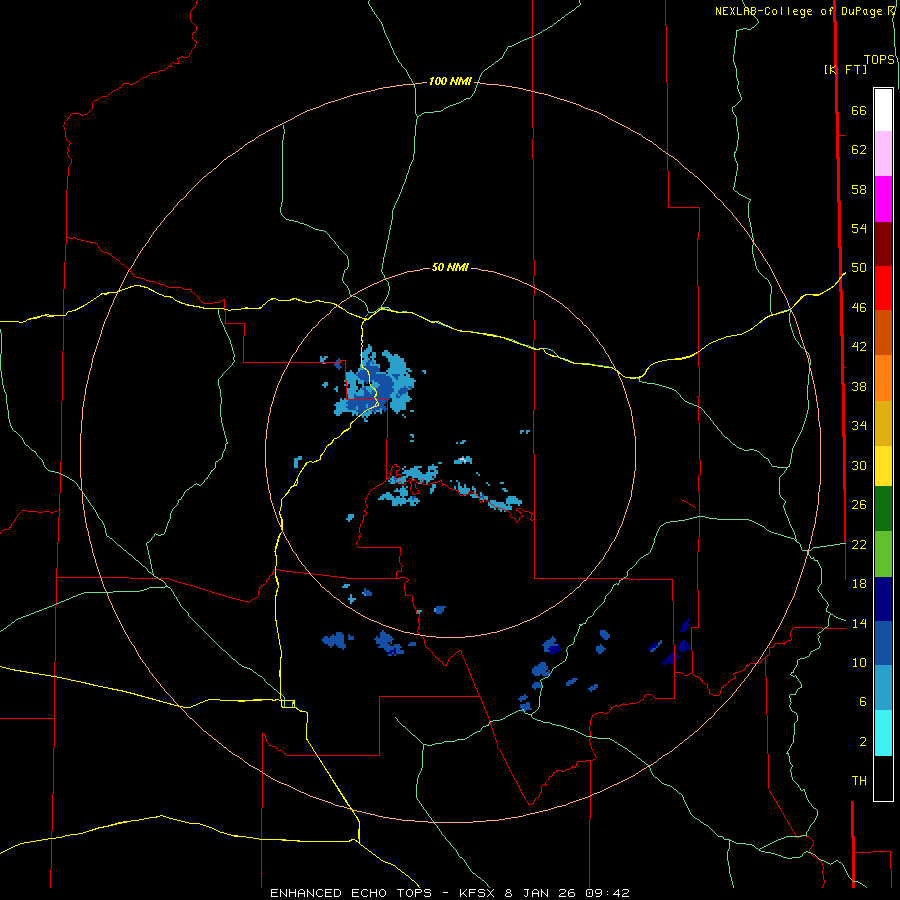Click the TH legend label
The height and width of the screenshot is (900, 900).
pos(859,780)
